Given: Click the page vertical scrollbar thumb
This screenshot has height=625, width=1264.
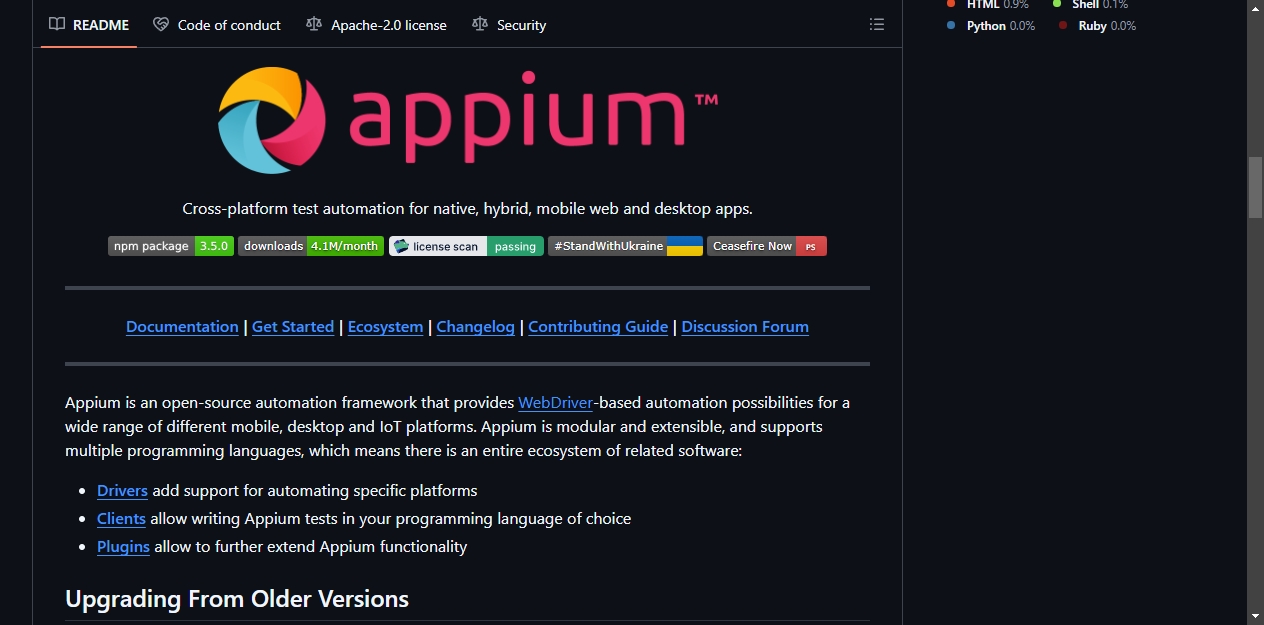Looking at the screenshot, I should (1255, 187).
